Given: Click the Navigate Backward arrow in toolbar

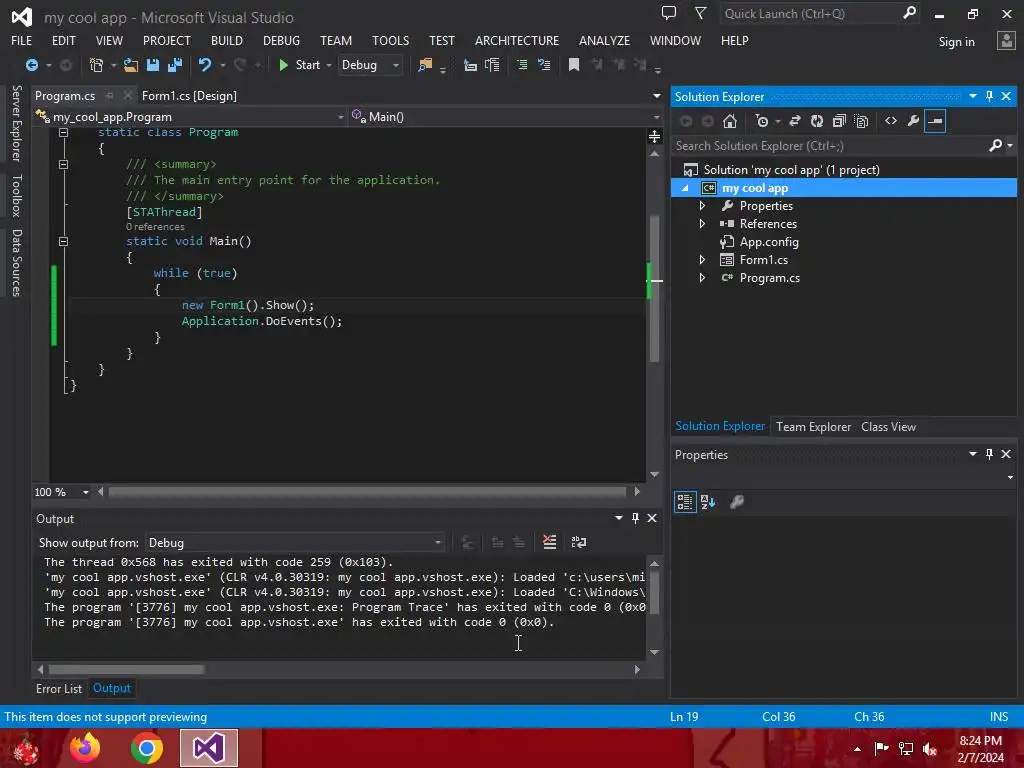Looking at the screenshot, I should click(x=31, y=65).
